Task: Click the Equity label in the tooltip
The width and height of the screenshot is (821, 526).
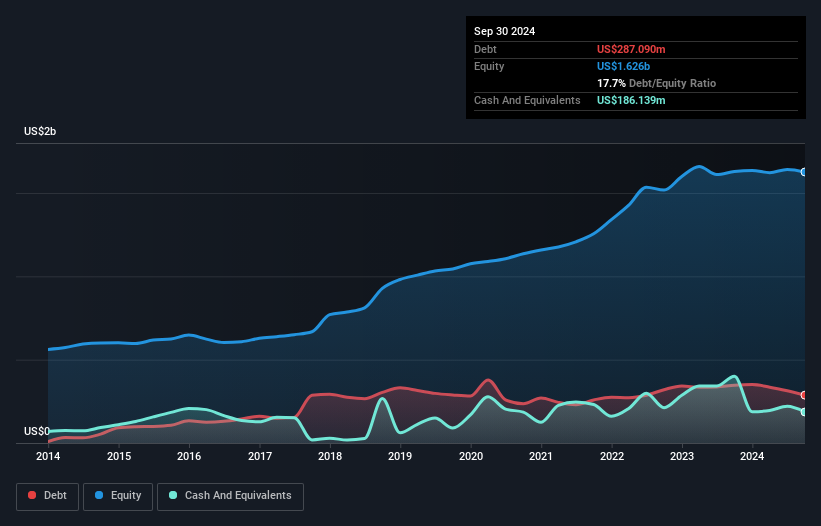Action: pyautogui.click(x=489, y=66)
